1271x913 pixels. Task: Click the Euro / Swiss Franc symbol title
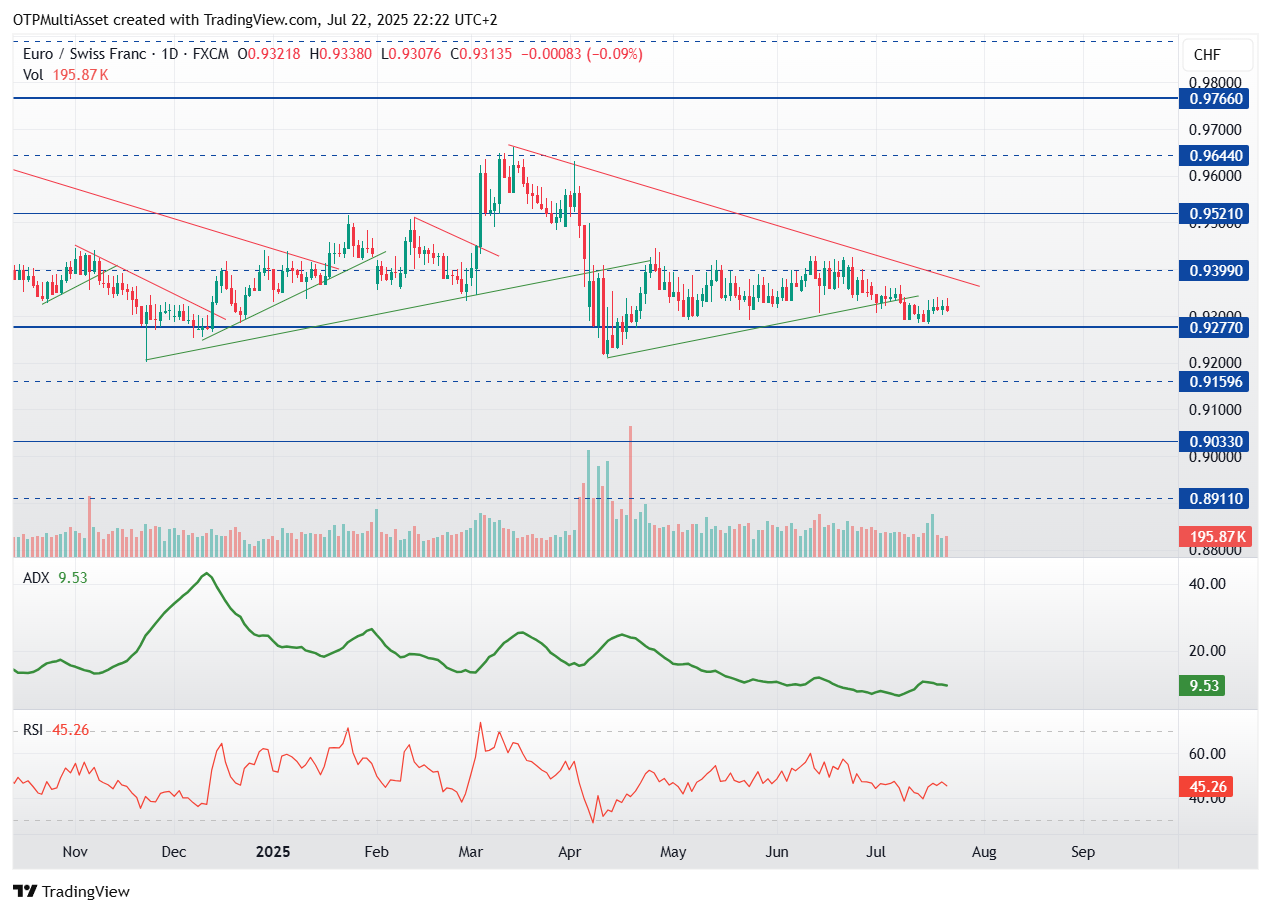[86, 54]
